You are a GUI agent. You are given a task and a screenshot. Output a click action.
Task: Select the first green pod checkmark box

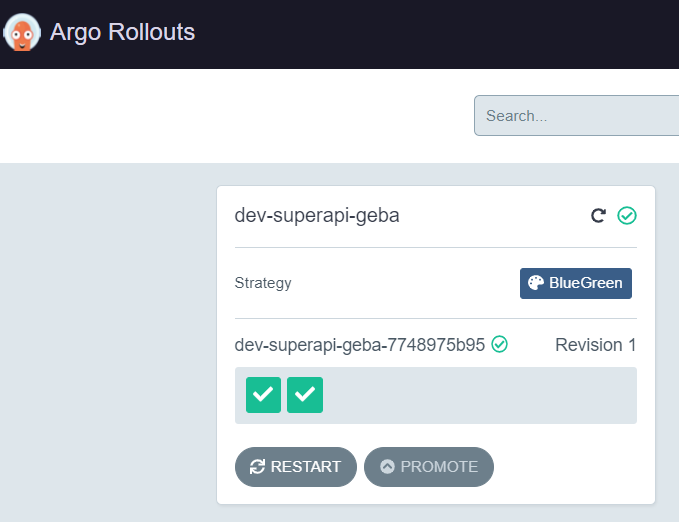point(264,395)
